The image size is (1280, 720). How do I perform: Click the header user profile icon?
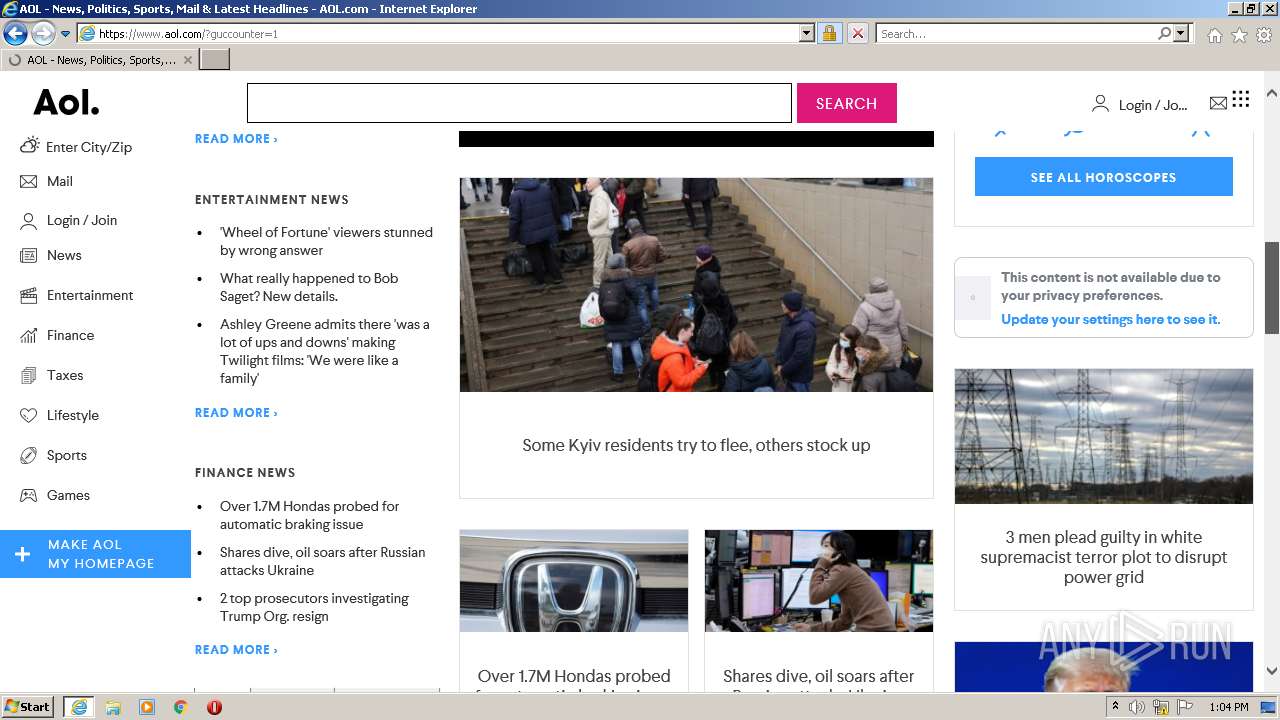(x=1100, y=103)
